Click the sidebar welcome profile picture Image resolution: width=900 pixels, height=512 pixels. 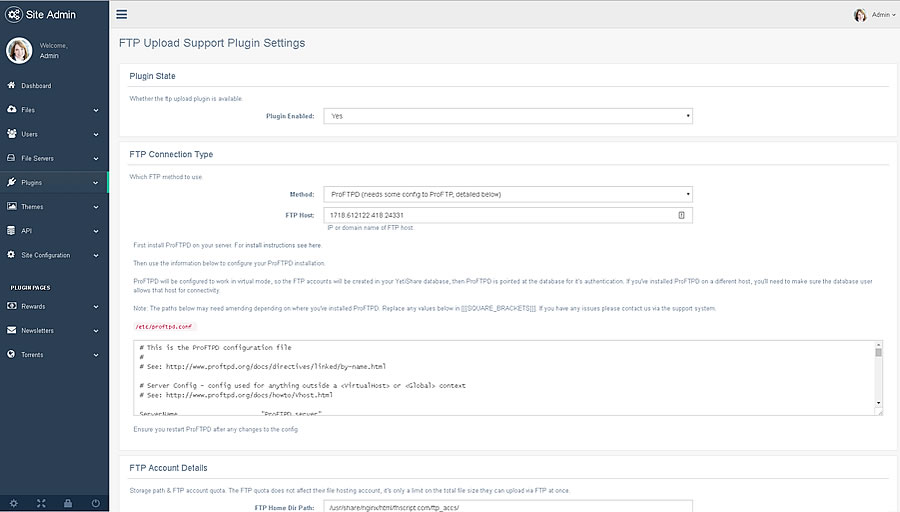19,51
